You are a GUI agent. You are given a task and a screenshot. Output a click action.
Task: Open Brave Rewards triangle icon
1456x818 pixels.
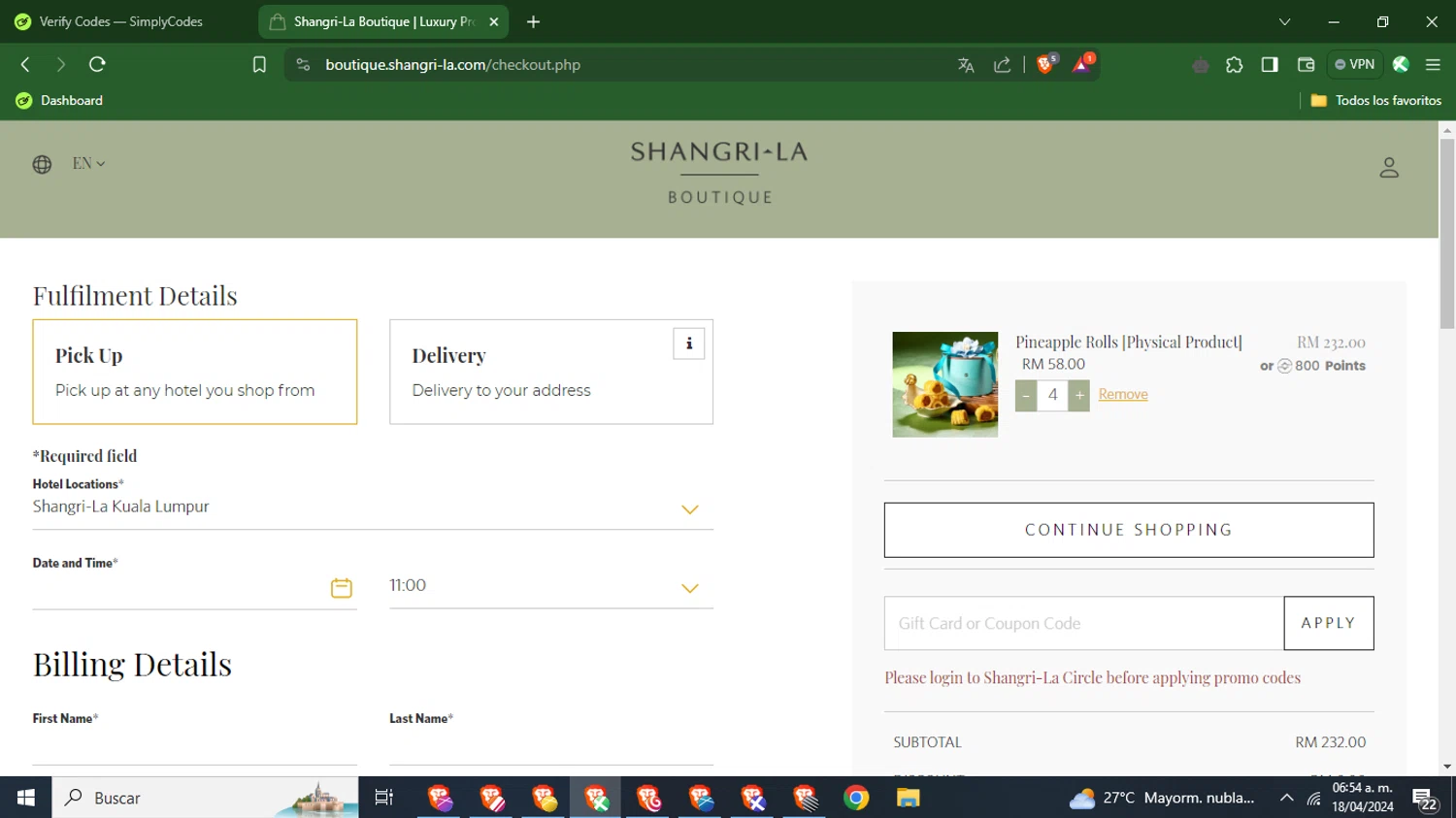click(1082, 64)
